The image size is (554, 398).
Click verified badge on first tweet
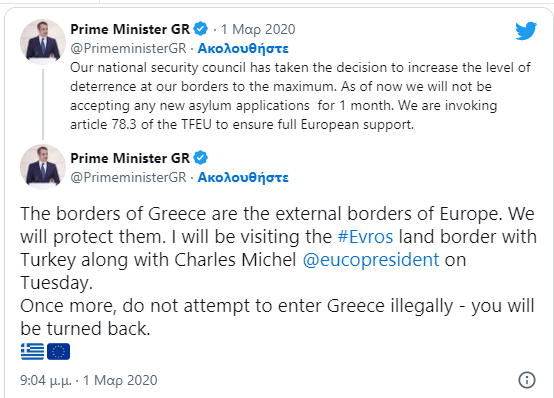(201, 29)
